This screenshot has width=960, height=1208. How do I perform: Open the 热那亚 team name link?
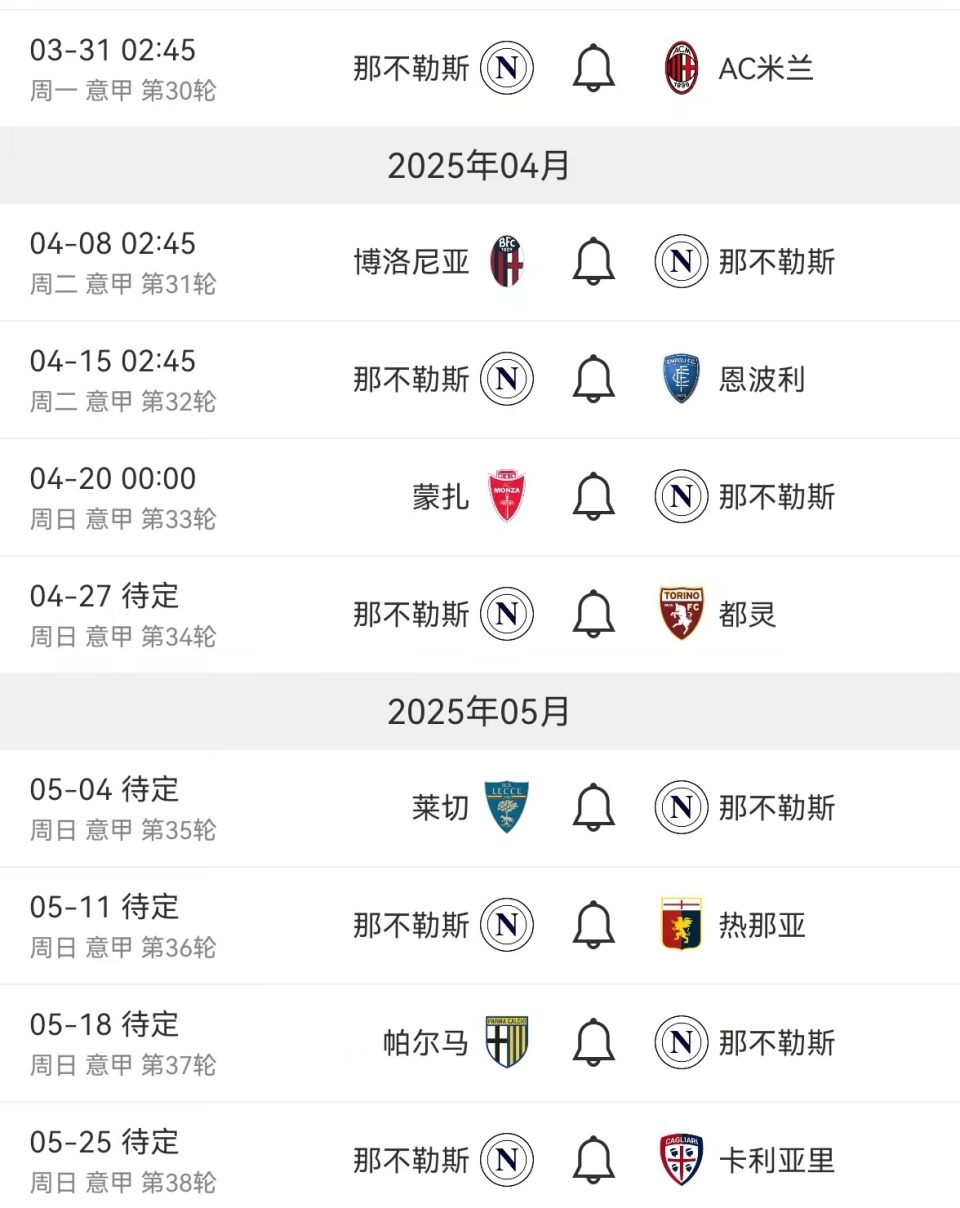762,925
